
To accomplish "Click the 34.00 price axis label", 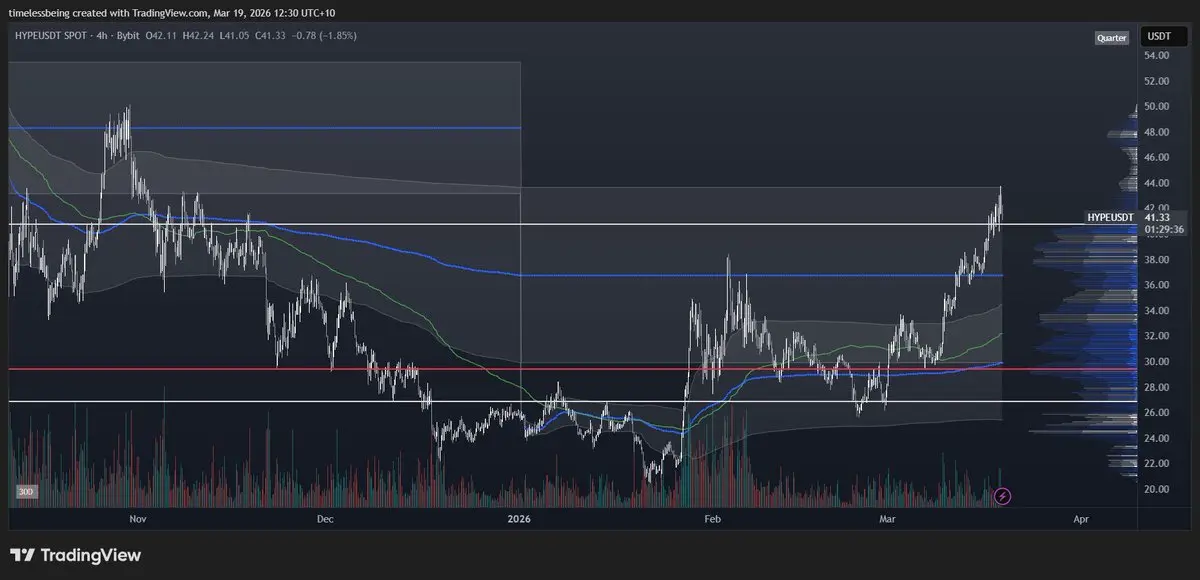I will [x=1157, y=310].
